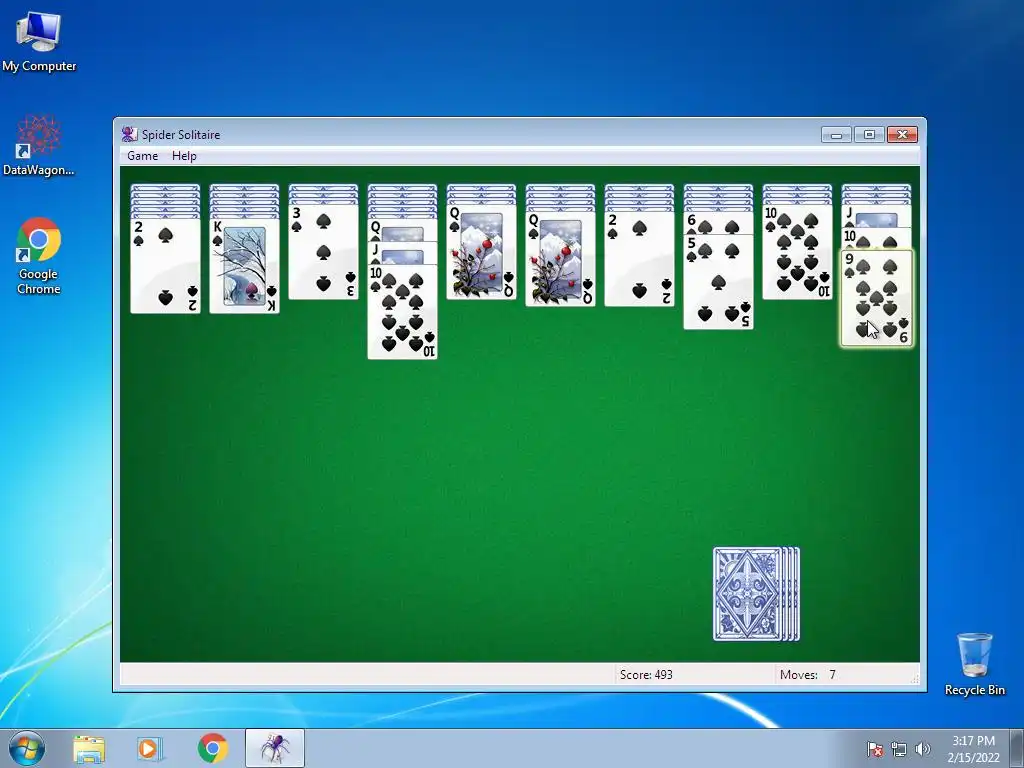Screen dimensions: 1024x768
Task: Select the 2 of spades in seventh column
Action: coord(639,259)
